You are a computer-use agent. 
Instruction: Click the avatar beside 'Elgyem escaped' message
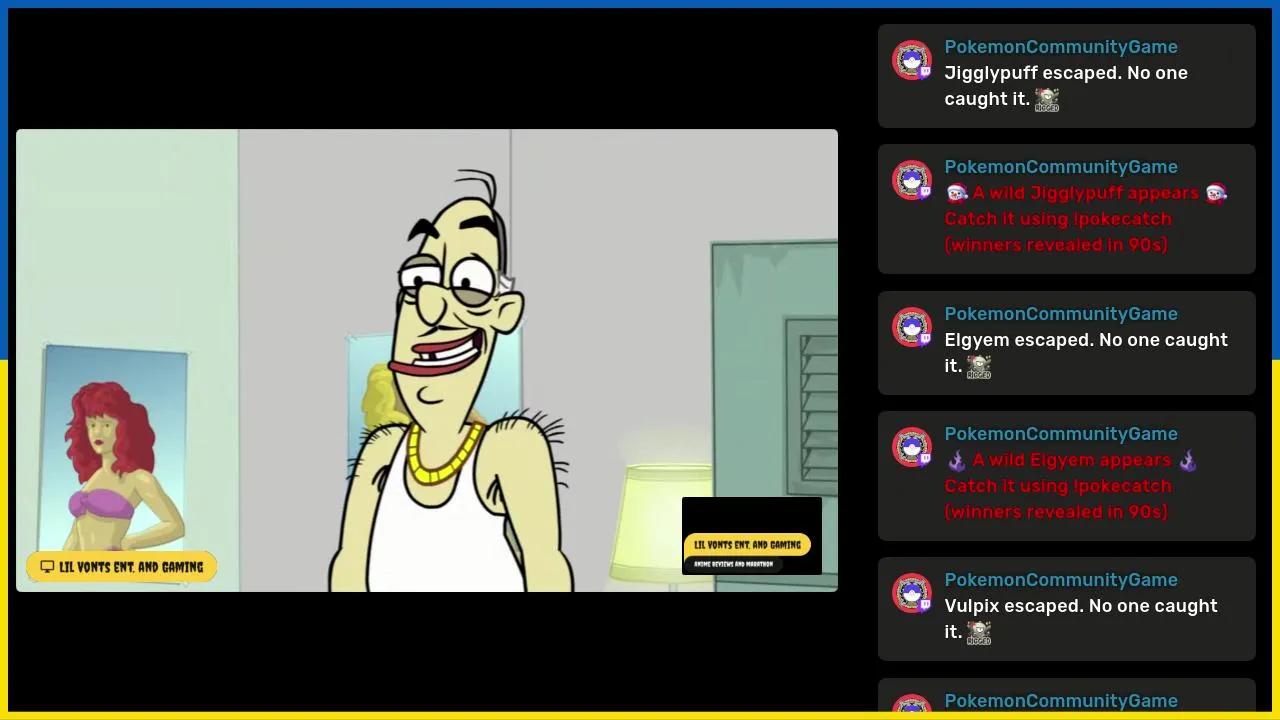click(912, 327)
